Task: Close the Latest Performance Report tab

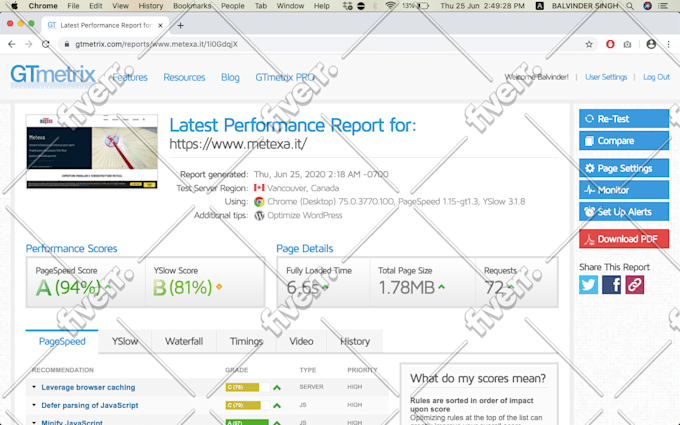Action: (160, 25)
